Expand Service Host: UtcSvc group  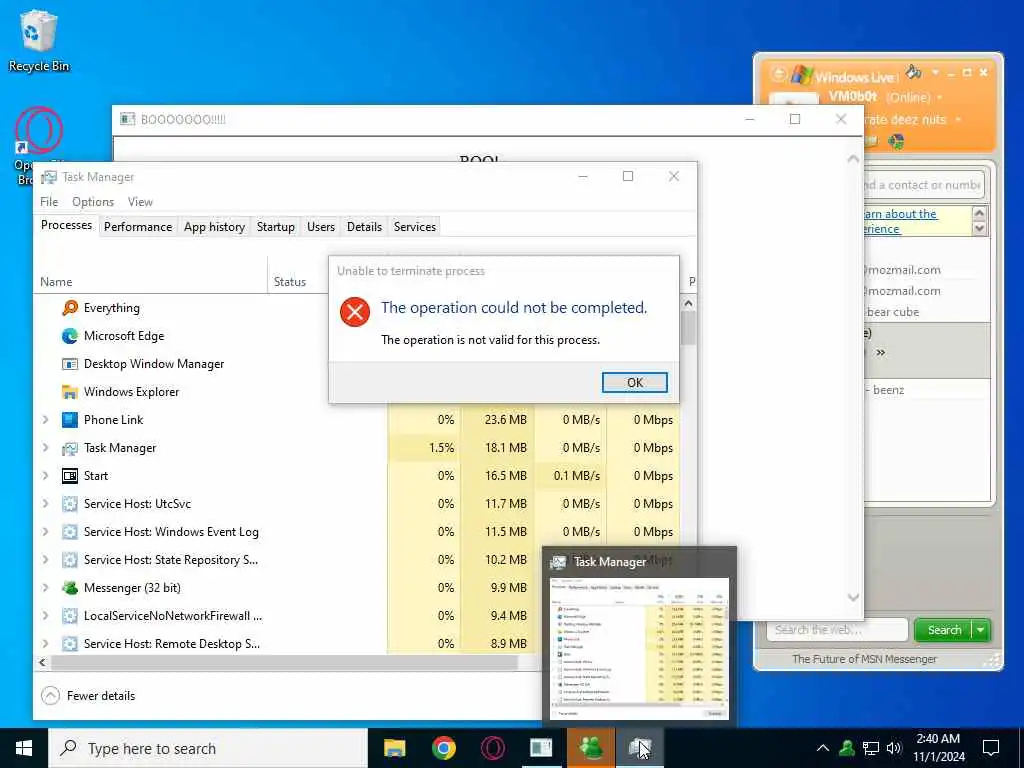pyautogui.click(x=46, y=504)
